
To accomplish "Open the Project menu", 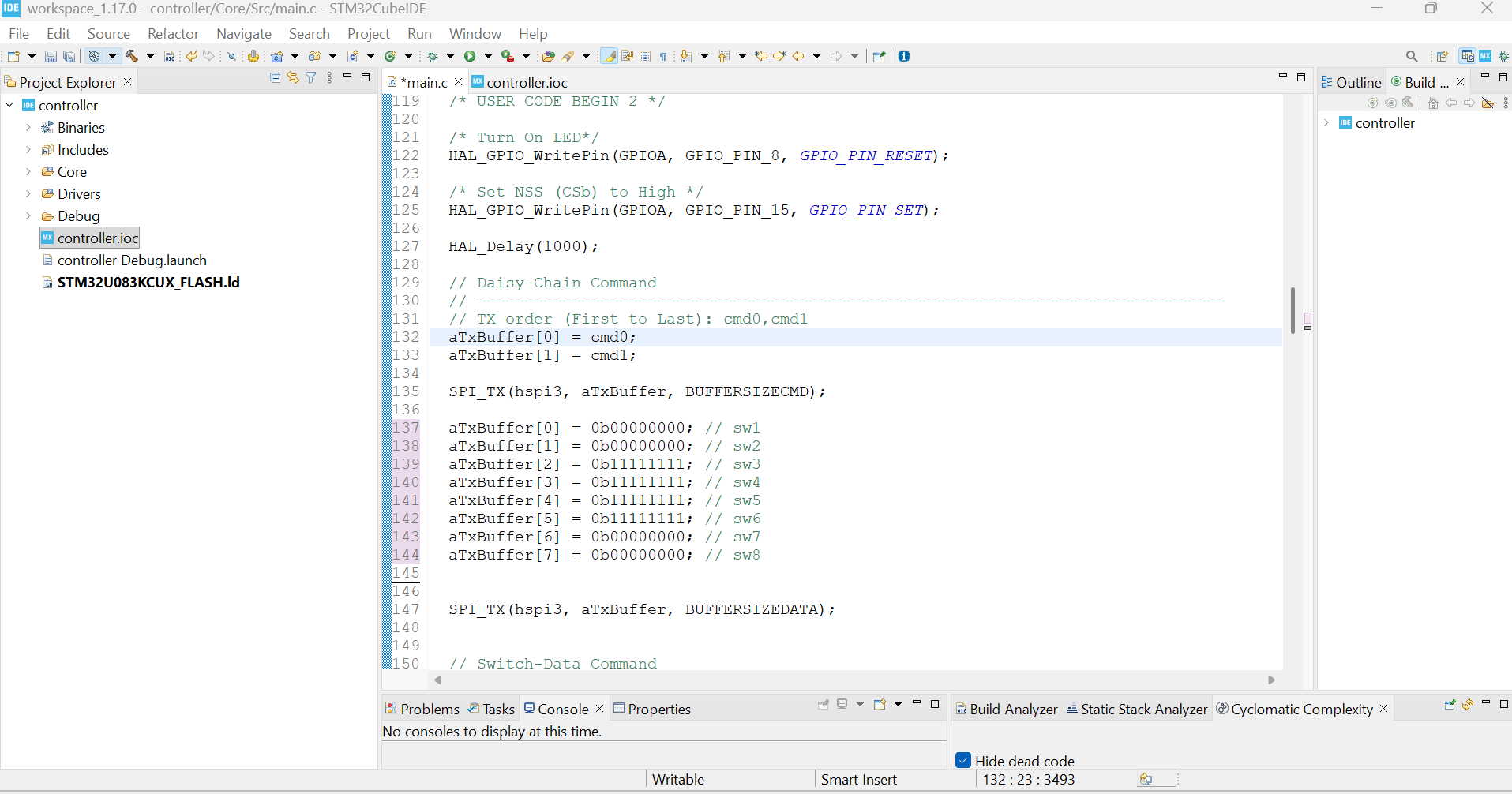I will pyautogui.click(x=368, y=34).
